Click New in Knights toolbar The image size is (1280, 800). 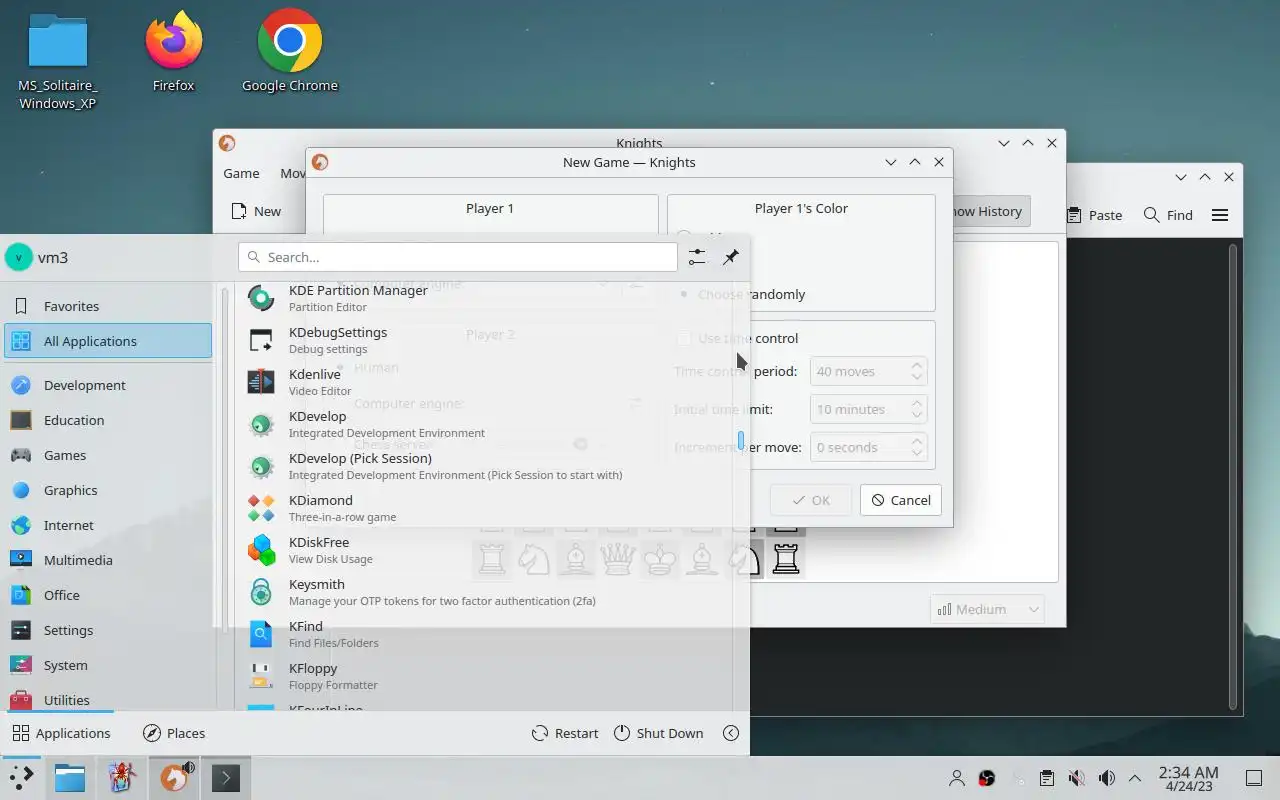pos(256,211)
